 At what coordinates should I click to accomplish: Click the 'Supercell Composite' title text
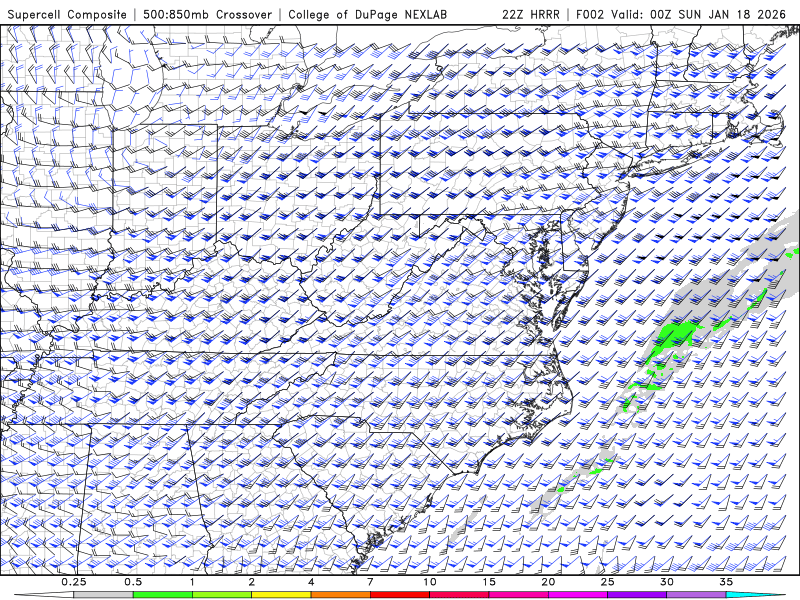point(67,14)
